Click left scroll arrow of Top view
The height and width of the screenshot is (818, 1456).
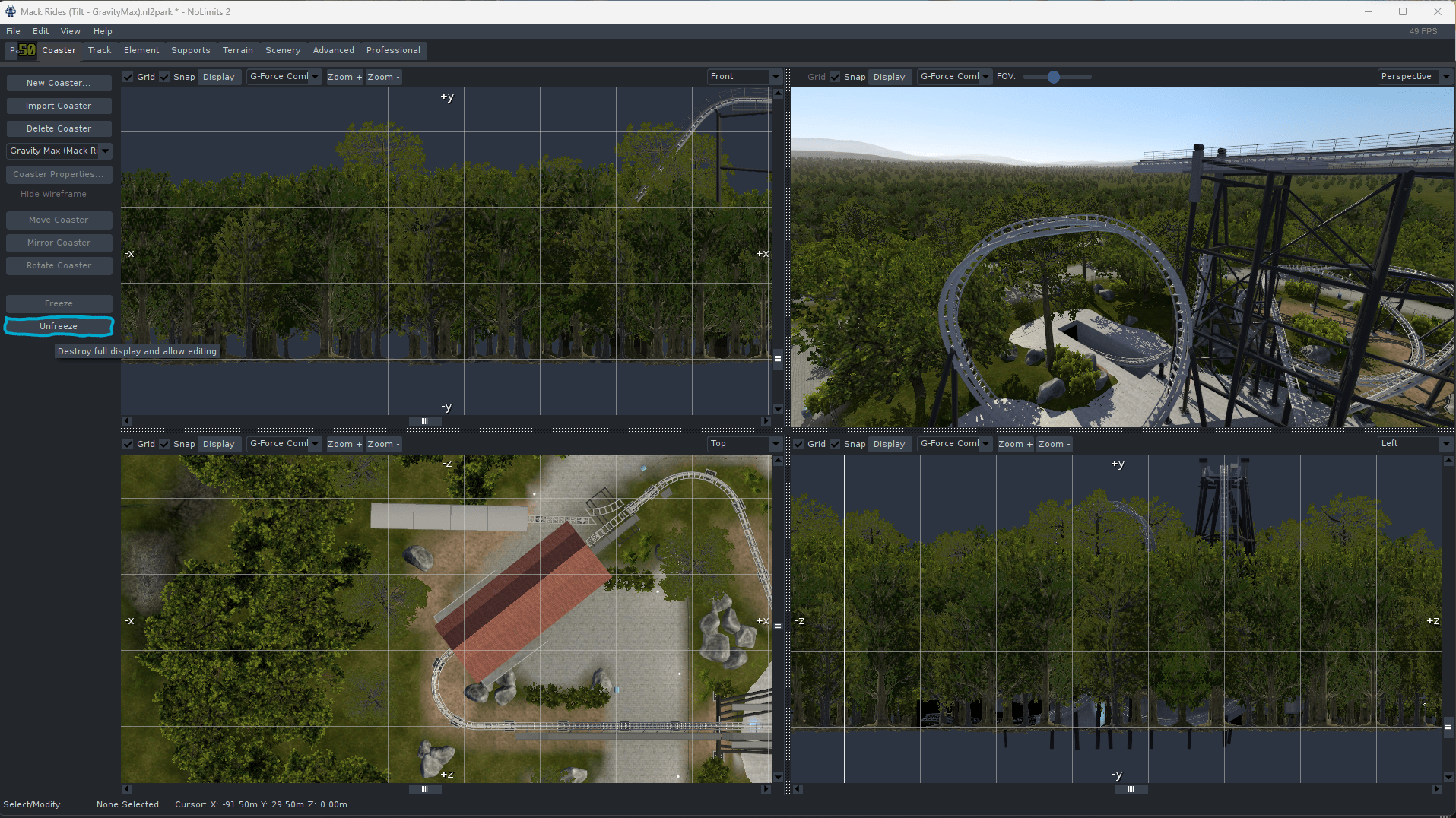coord(127,789)
